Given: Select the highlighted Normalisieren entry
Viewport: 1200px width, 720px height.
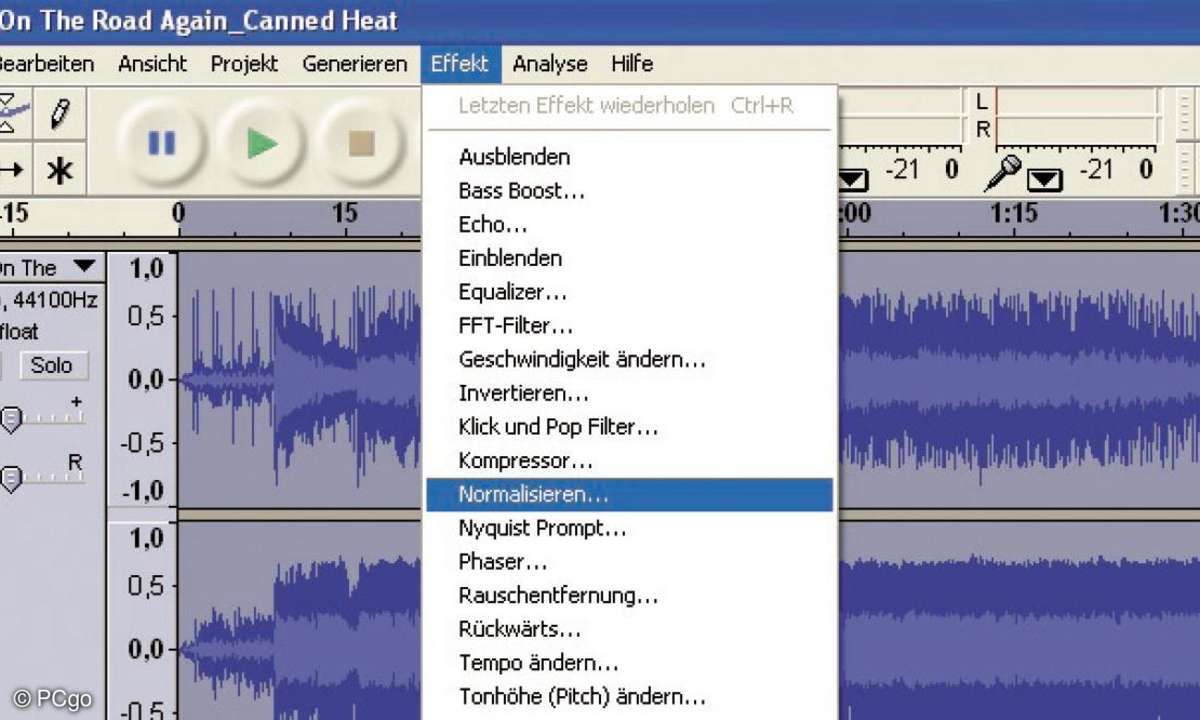Looking at the screenshot, I should (x=630, y=494).
